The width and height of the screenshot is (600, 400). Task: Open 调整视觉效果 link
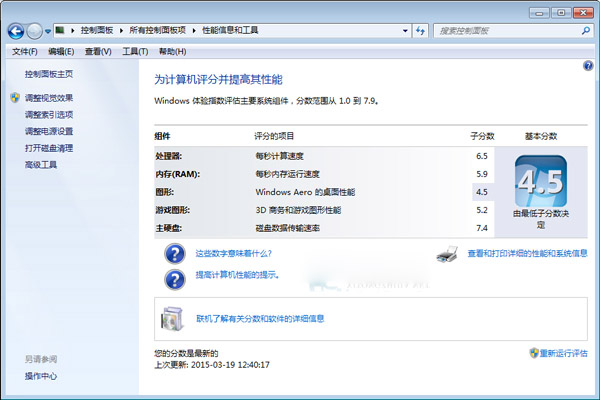tap(49, 98)
